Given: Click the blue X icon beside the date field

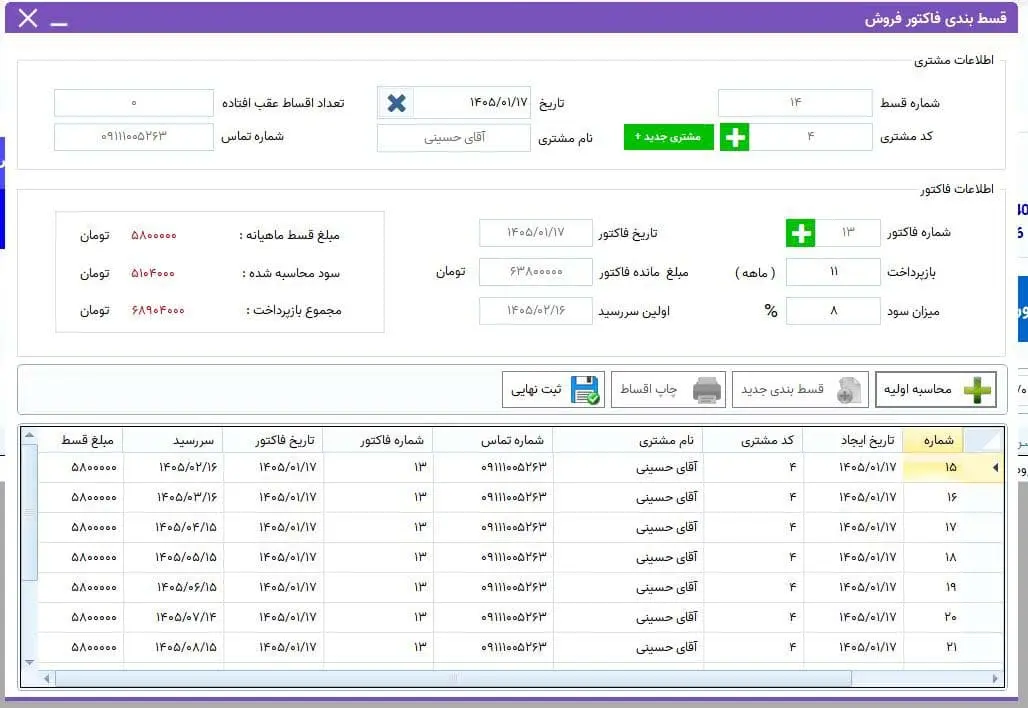Looking at the screenshot, I should point(397,103).
